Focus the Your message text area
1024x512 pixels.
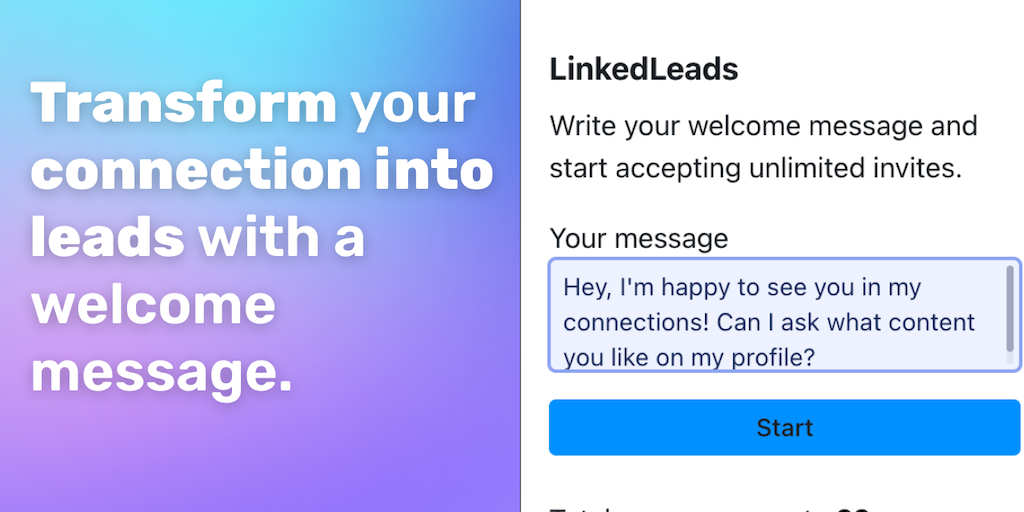point(780,316)
